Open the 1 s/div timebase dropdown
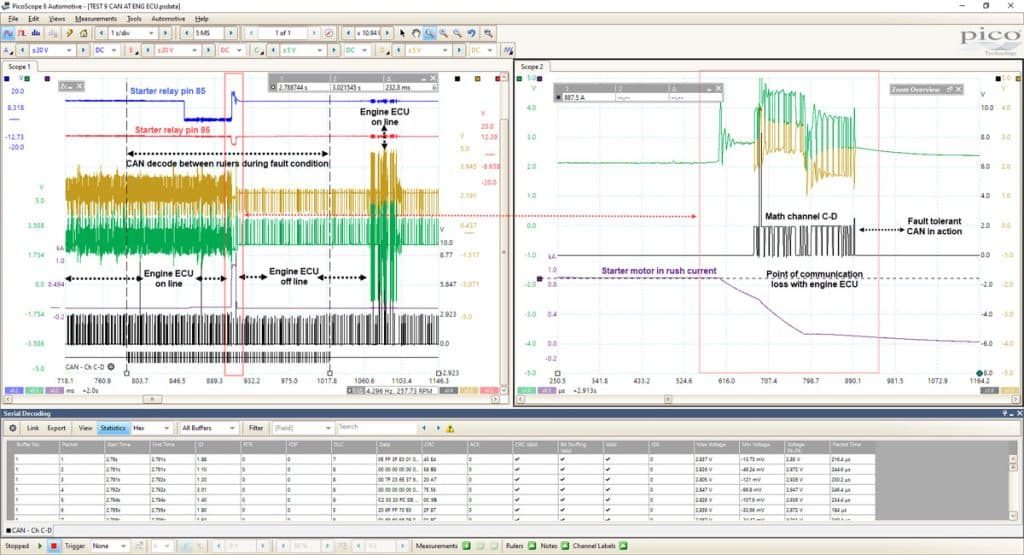This screenshot has height=555, width=1024. pos(133,33)
